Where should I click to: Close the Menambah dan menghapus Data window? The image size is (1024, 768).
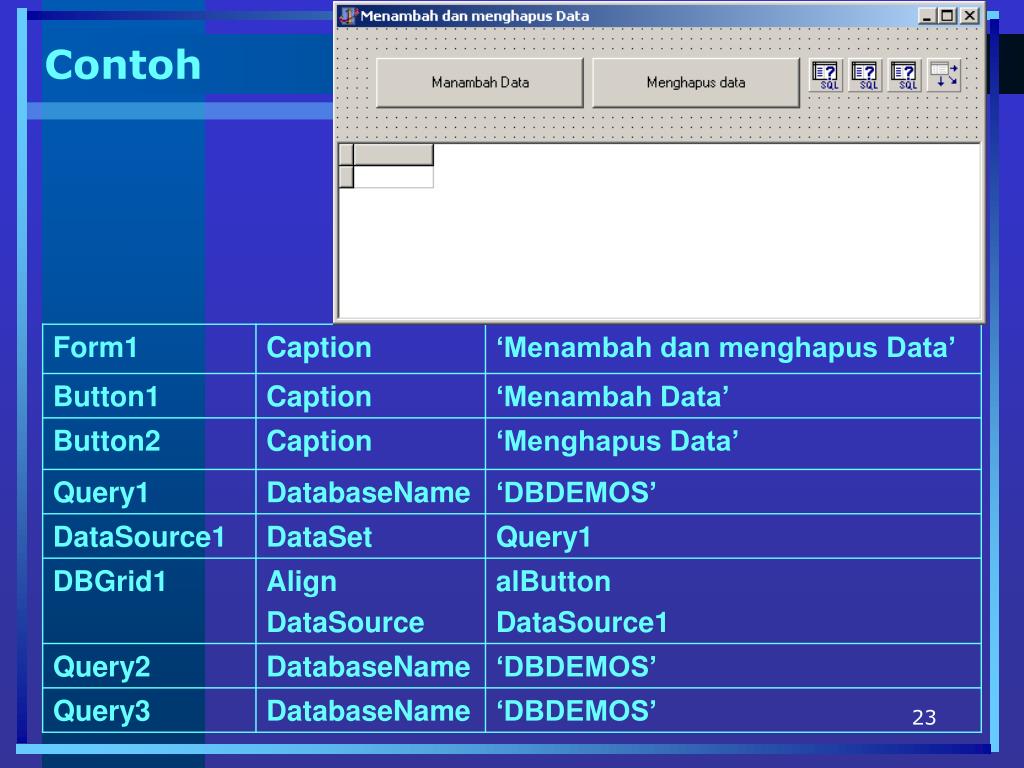(970, 16)
